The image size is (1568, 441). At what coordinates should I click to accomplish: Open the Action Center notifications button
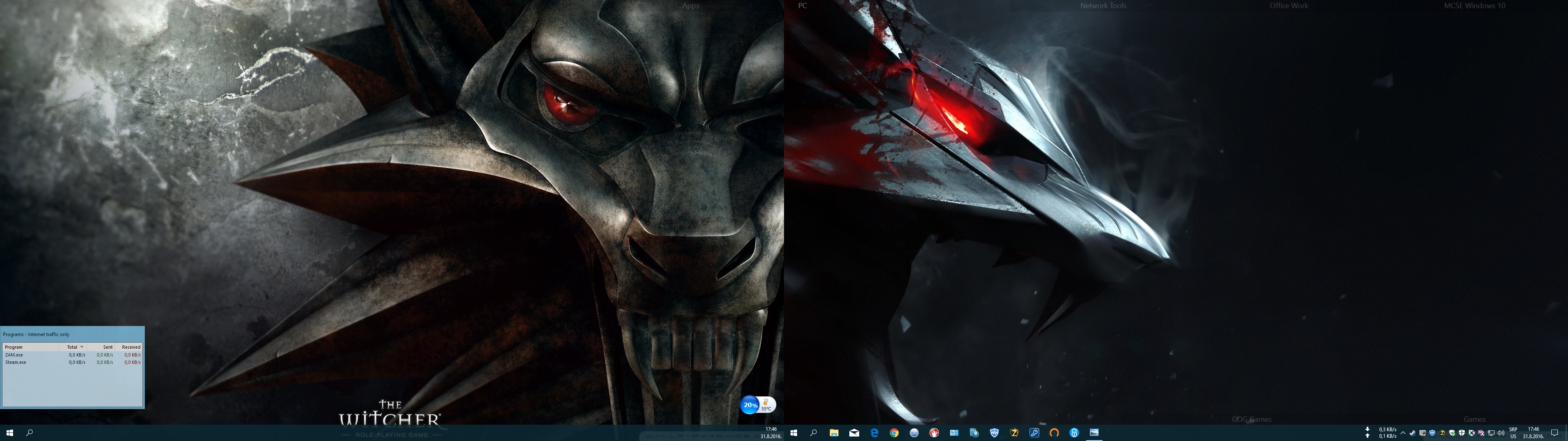coord(1554,433)
